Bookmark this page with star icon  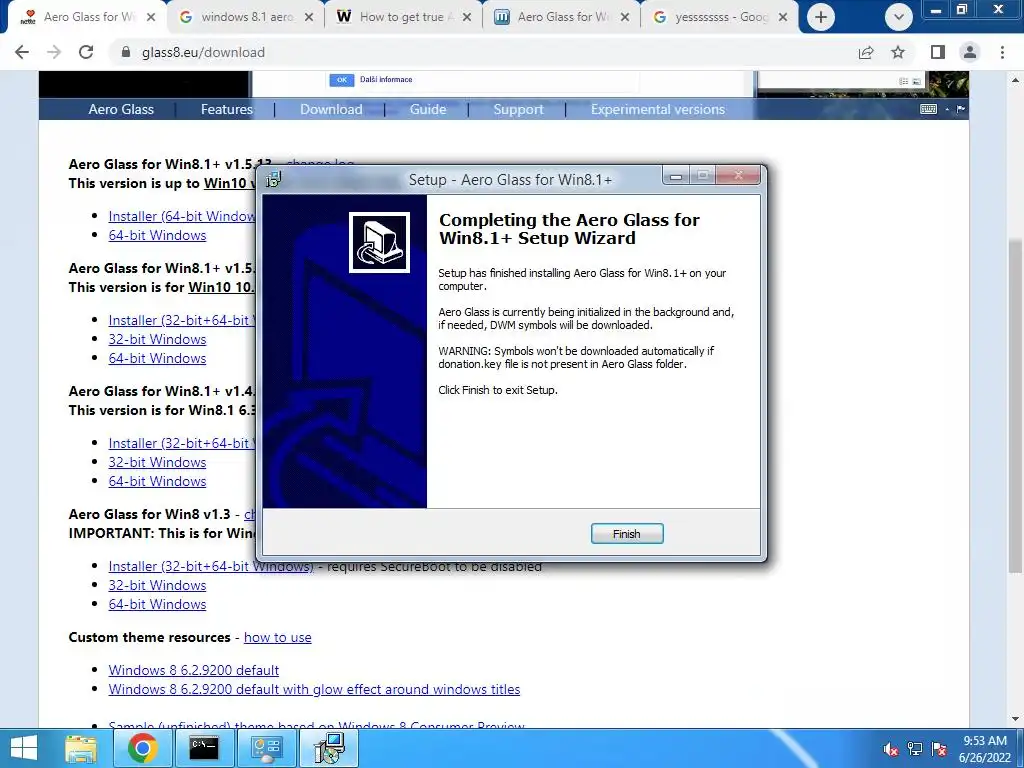pyautogui.click(x=898, y=52)
